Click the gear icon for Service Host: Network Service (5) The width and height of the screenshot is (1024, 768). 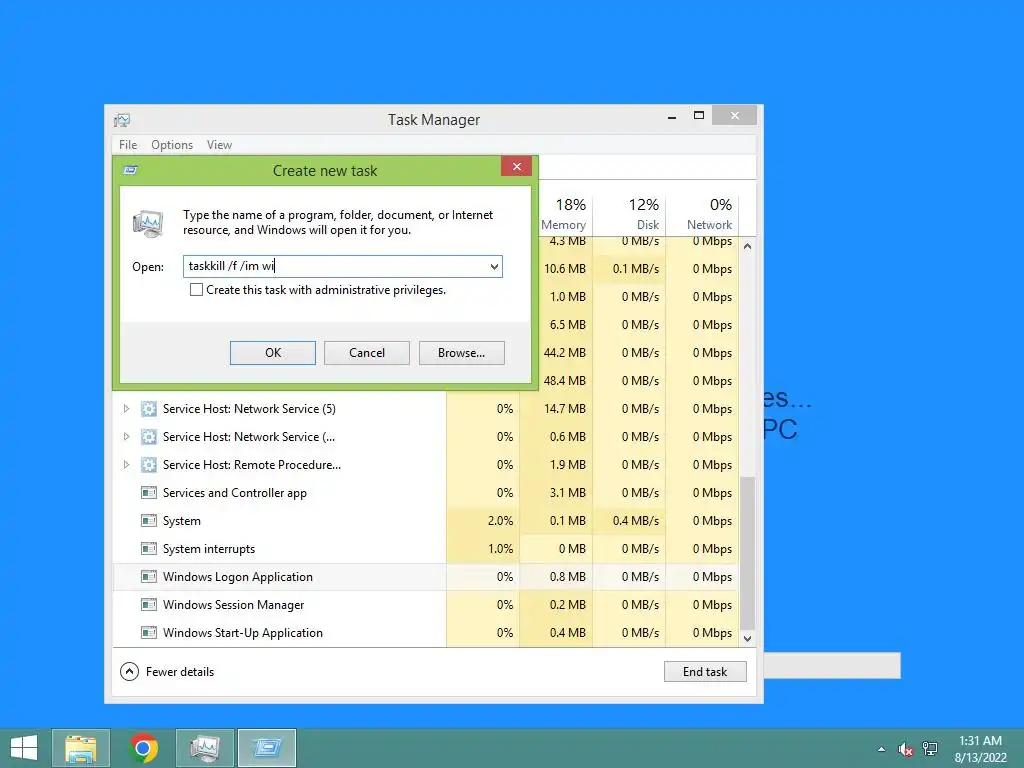[149, 409]
